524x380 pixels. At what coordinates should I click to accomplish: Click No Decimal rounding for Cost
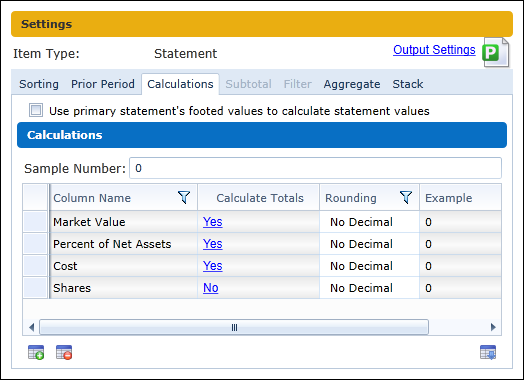370,266
